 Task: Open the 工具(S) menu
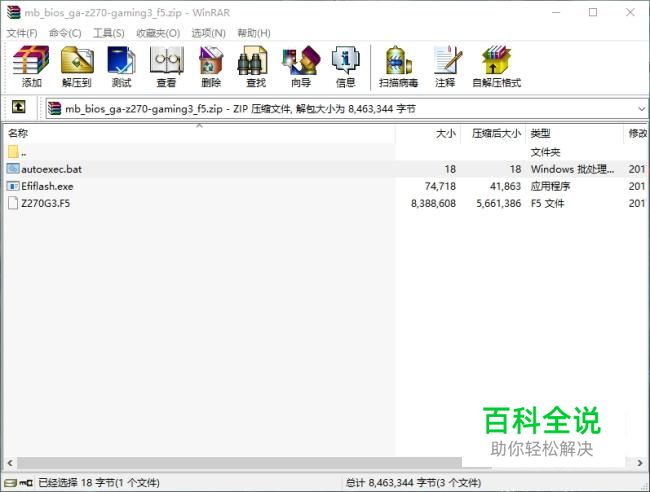(x=109, y=33)
